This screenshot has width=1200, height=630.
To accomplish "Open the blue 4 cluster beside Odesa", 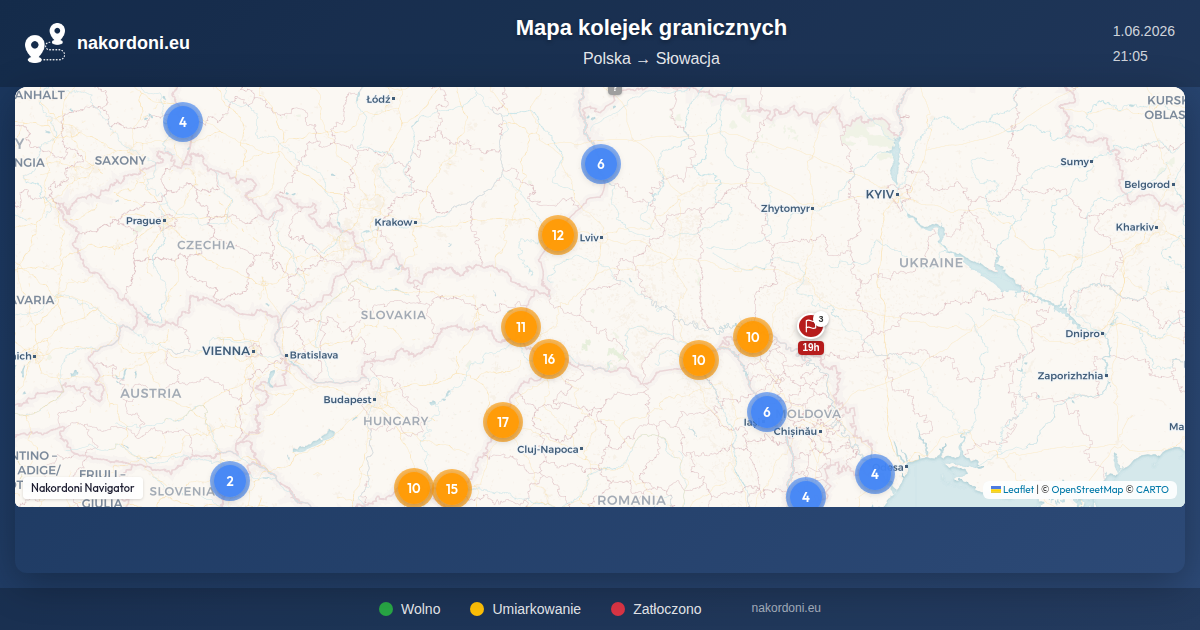I will [x=875, y=474].
